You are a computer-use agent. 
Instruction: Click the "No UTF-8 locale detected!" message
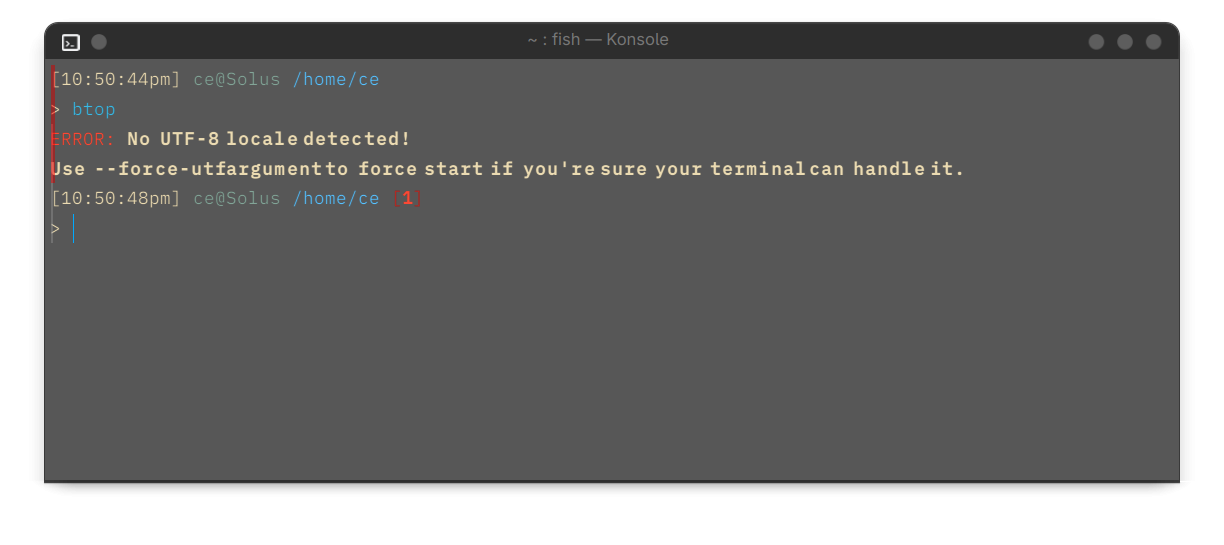tap(269, 139)
